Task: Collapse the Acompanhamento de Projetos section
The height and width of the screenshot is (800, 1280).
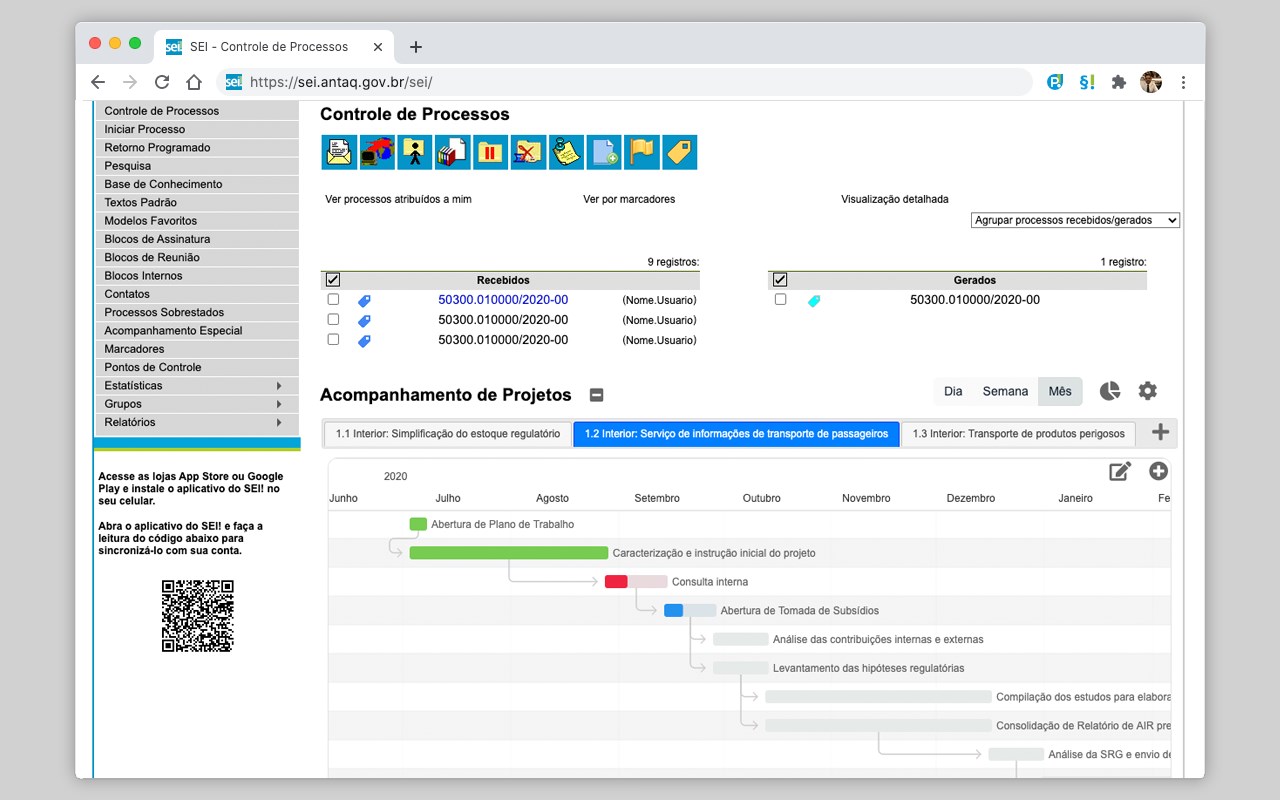Action: click(596, 395)
